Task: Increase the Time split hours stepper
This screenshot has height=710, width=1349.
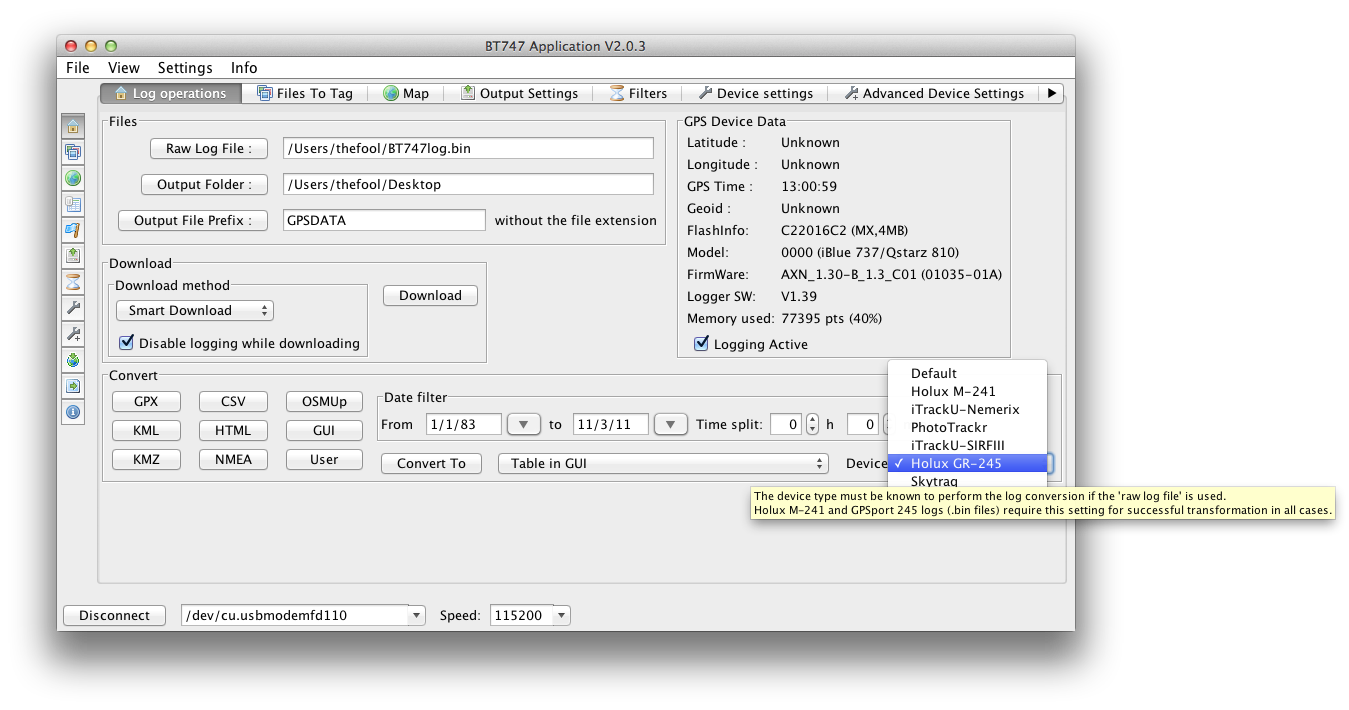Action: (x=812, y=419)
